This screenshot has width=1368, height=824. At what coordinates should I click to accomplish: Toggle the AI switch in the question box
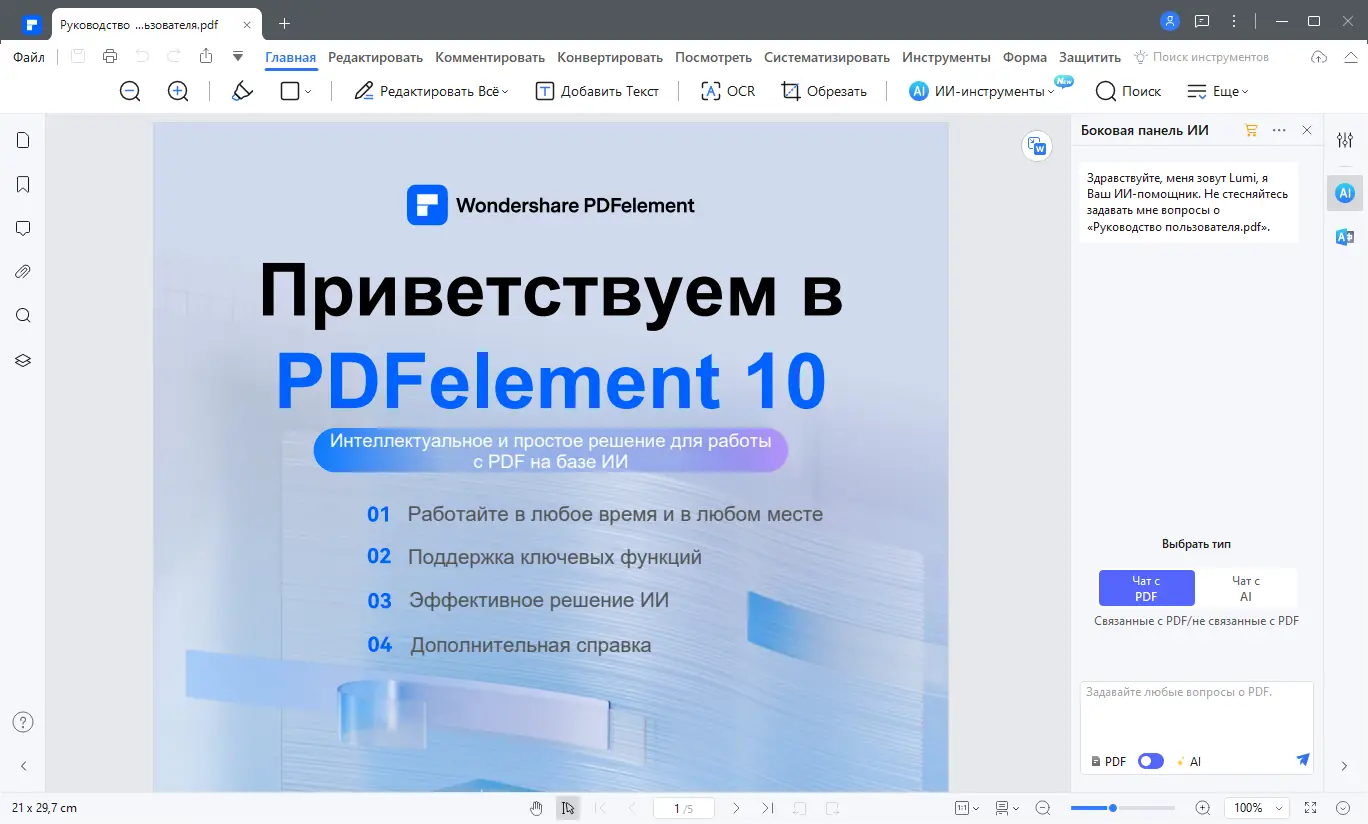tap(1150, 761)
